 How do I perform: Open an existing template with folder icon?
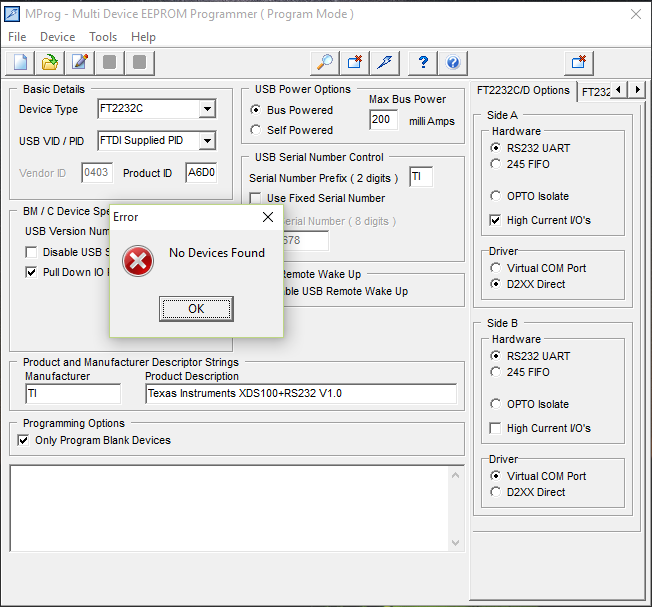[50, 63]
